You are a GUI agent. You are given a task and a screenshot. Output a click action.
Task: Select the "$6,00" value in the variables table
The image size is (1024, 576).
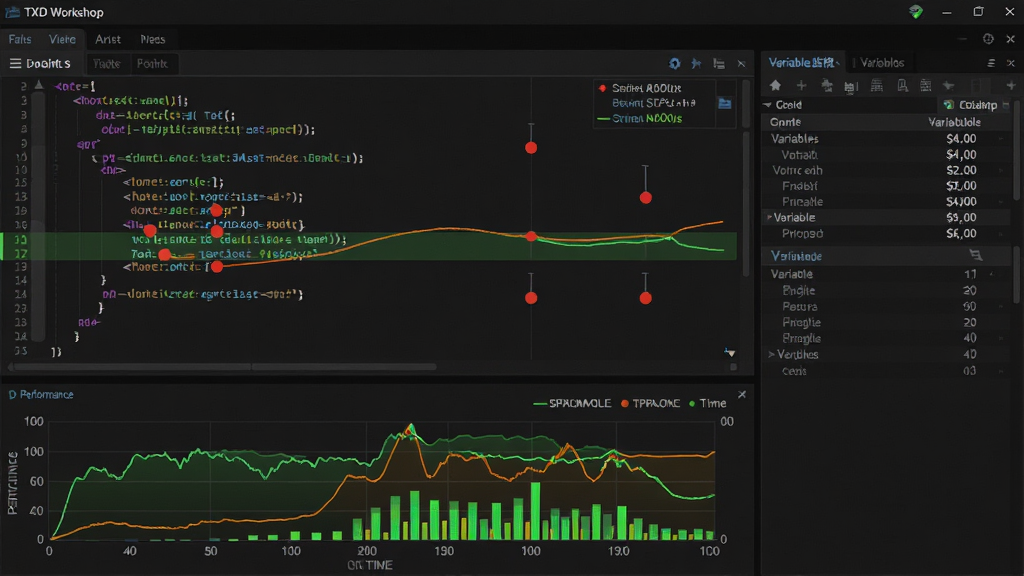[961, 233]
